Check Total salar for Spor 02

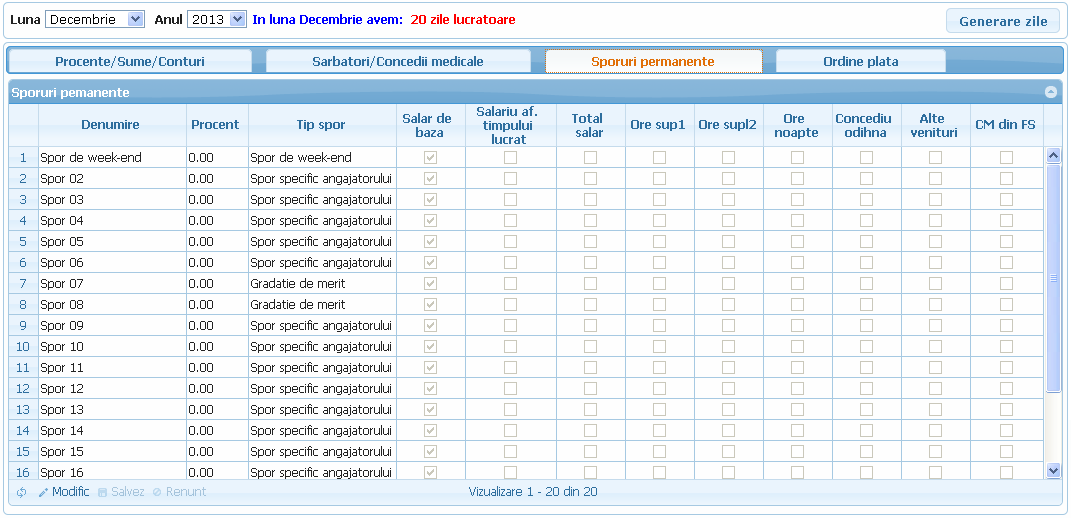(x=590, y=179)
